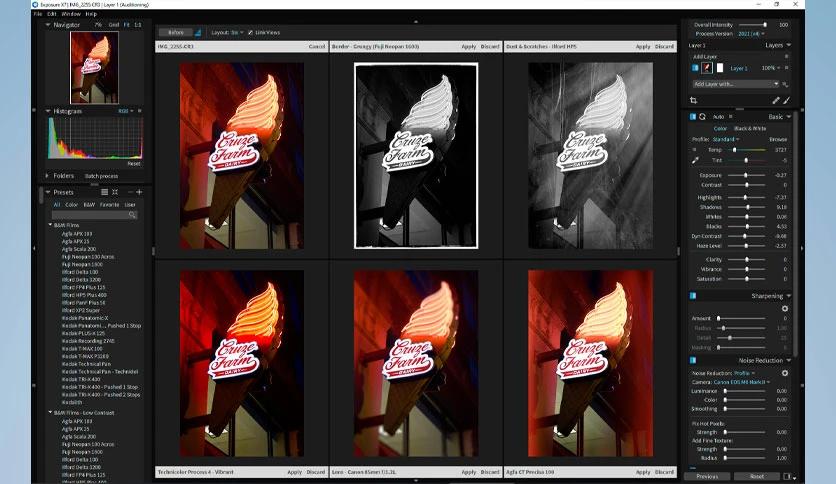Image resolution: width=836 pixels, height=484 pixels.
Task: Collapse the Presets panel
Action: [47, 192]
